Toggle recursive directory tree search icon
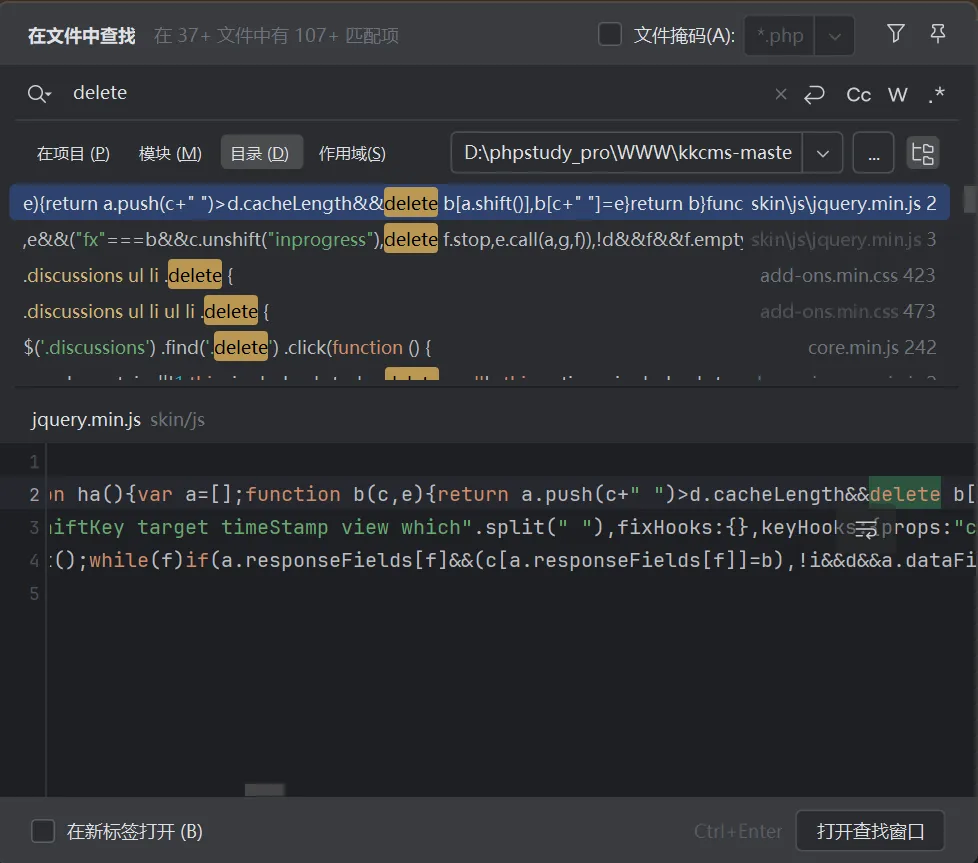 point(922,153)
